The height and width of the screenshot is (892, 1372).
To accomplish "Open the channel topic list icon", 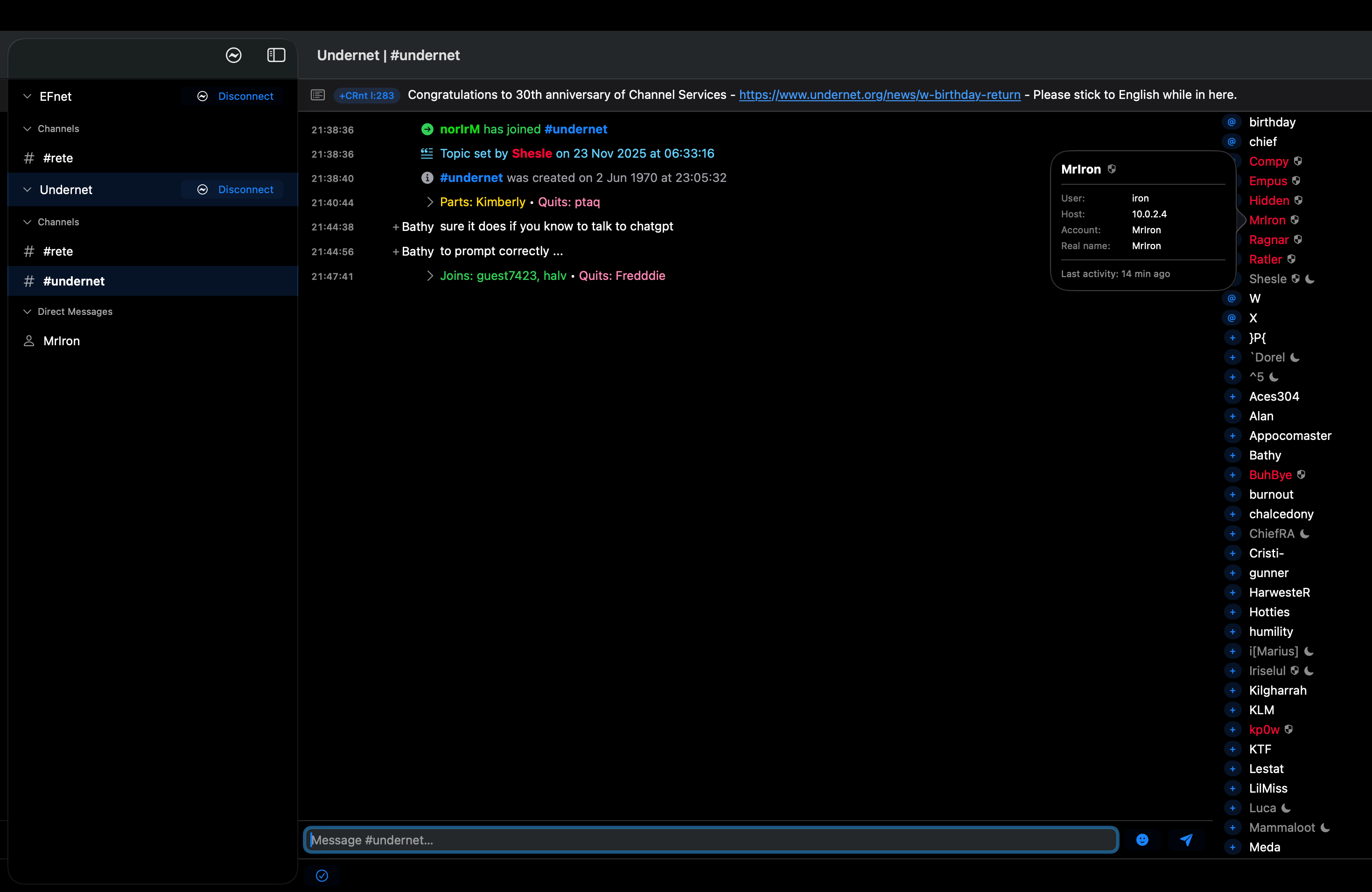I will click(318, 95).
